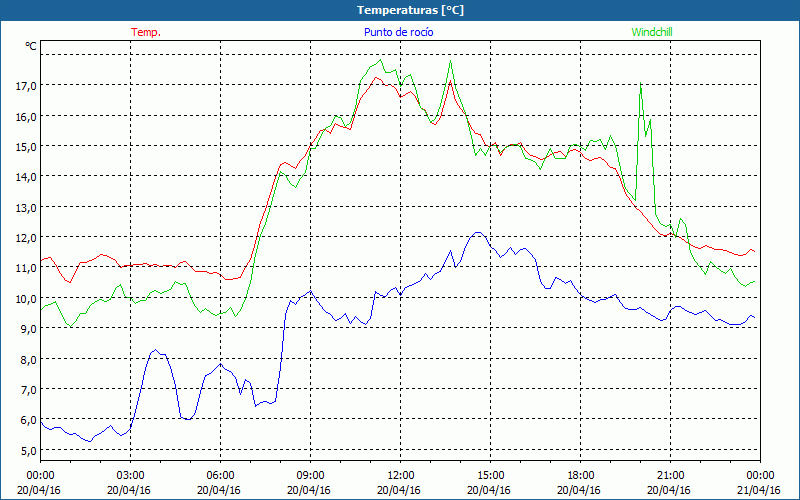Click the 09:00 time axis label
Viewport: 800px width, 500px height.
coord(310,476)
